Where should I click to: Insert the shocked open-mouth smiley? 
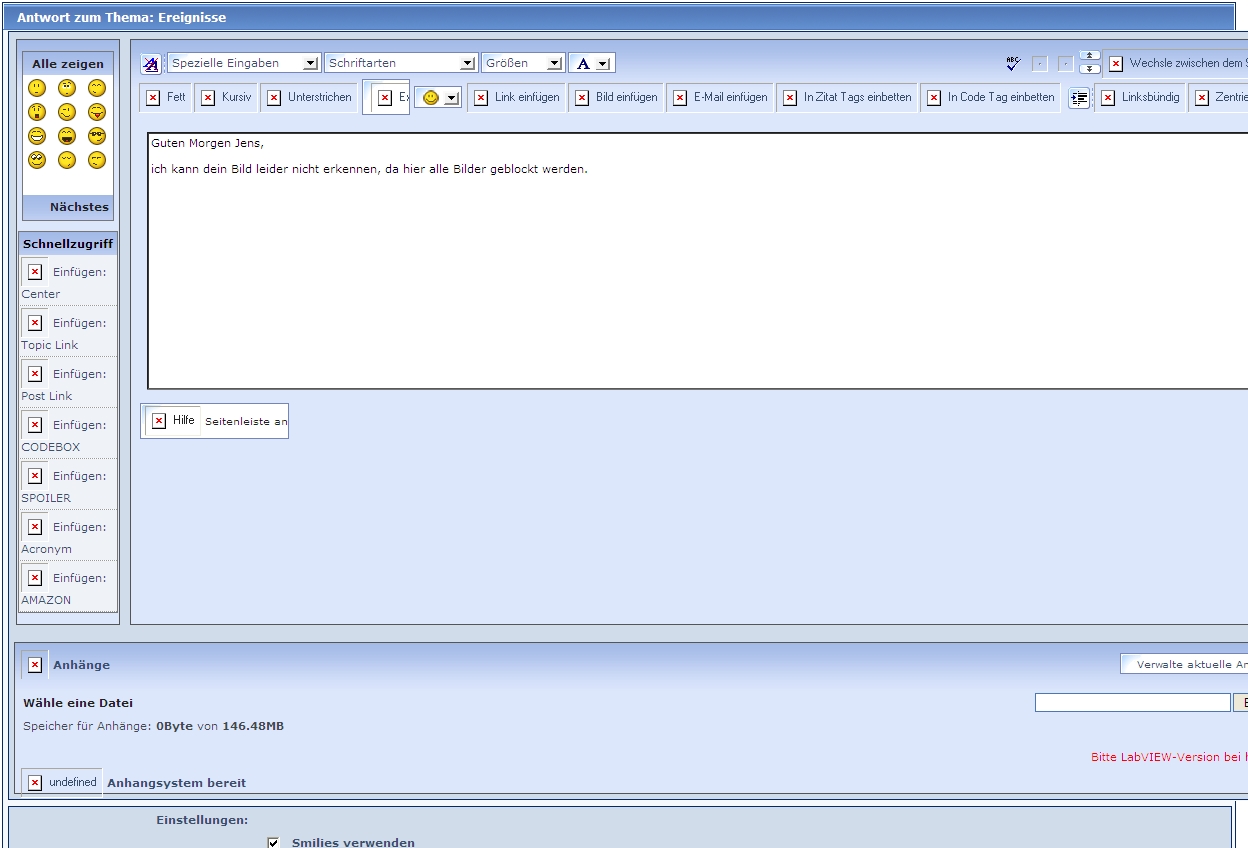tap(37, 112)
